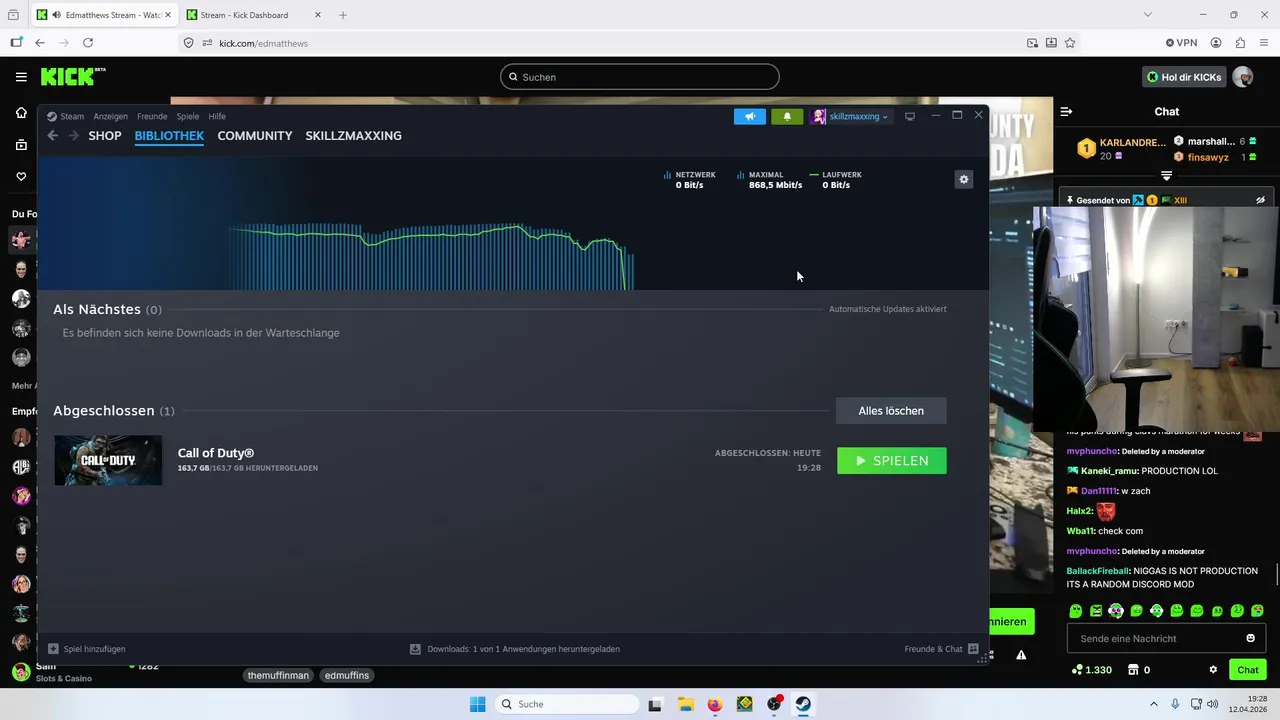Open the Windows Start menu
This screenshot has height=720, width=1280.
point(477,704)
